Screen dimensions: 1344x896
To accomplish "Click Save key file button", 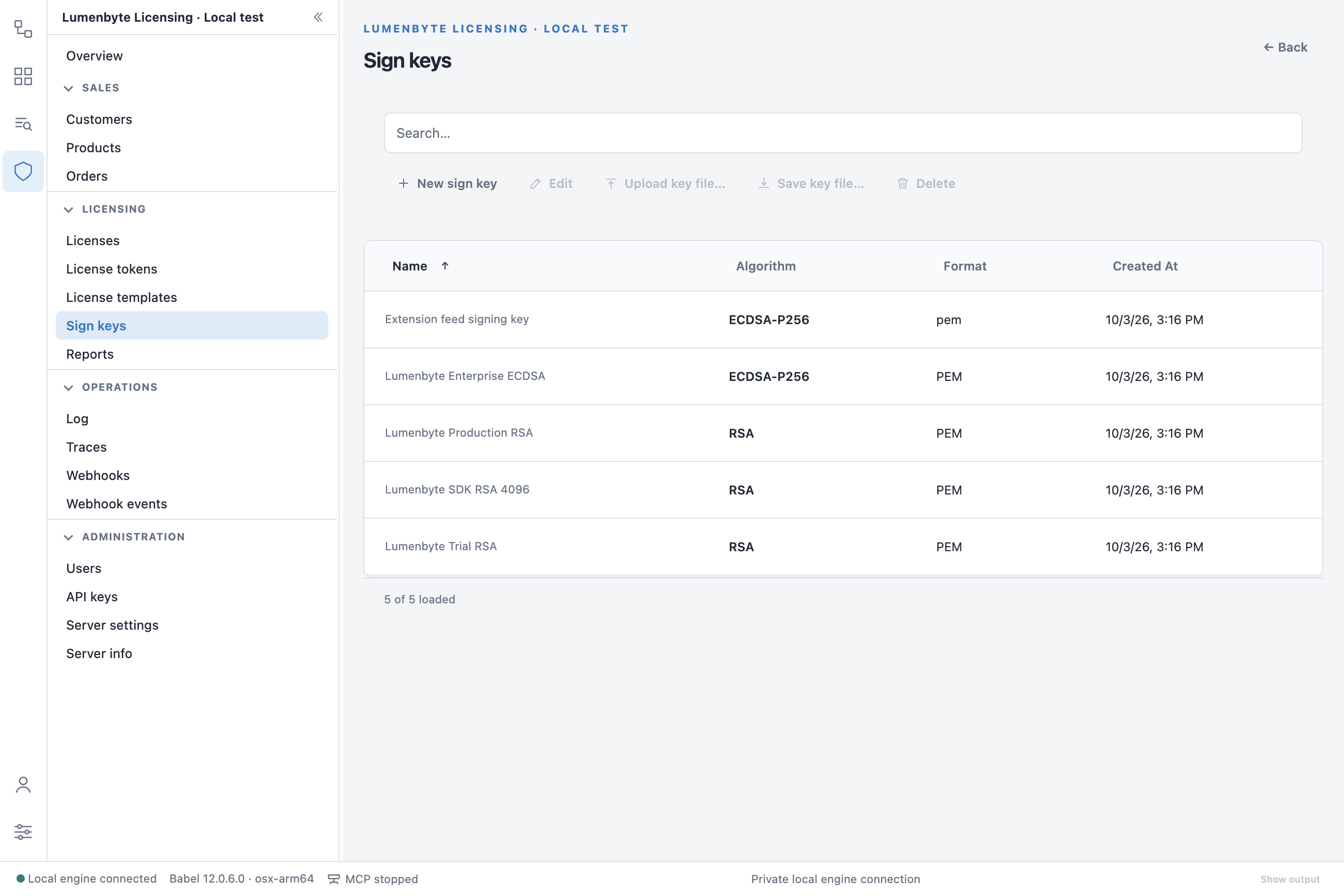I will [811, 183].
